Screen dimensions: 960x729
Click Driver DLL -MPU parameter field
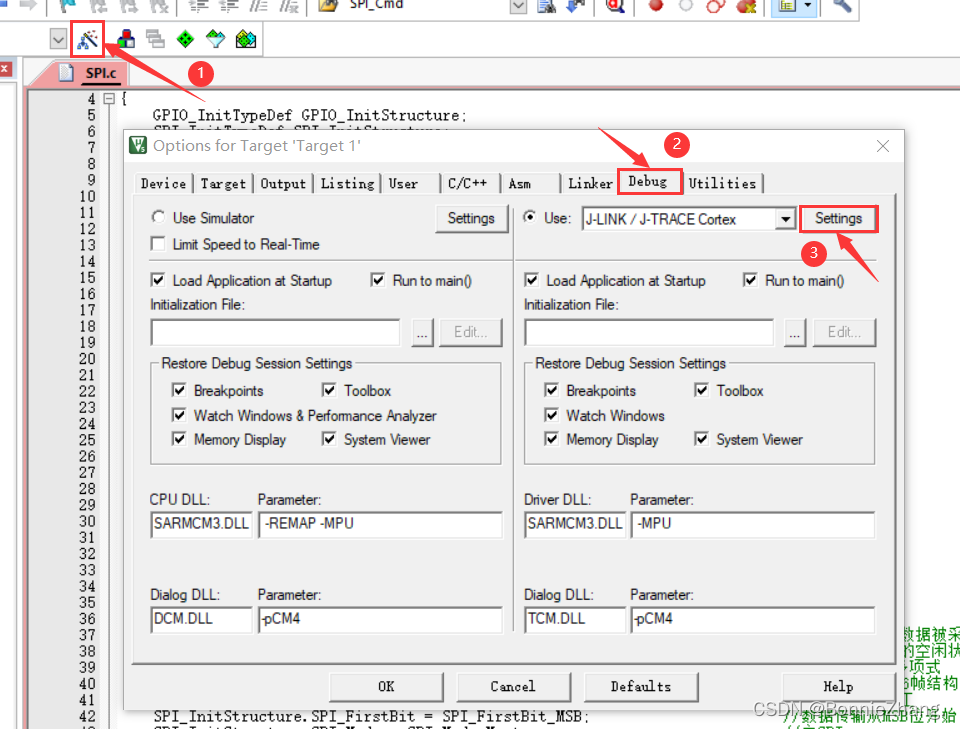click(x=753, y=525)
